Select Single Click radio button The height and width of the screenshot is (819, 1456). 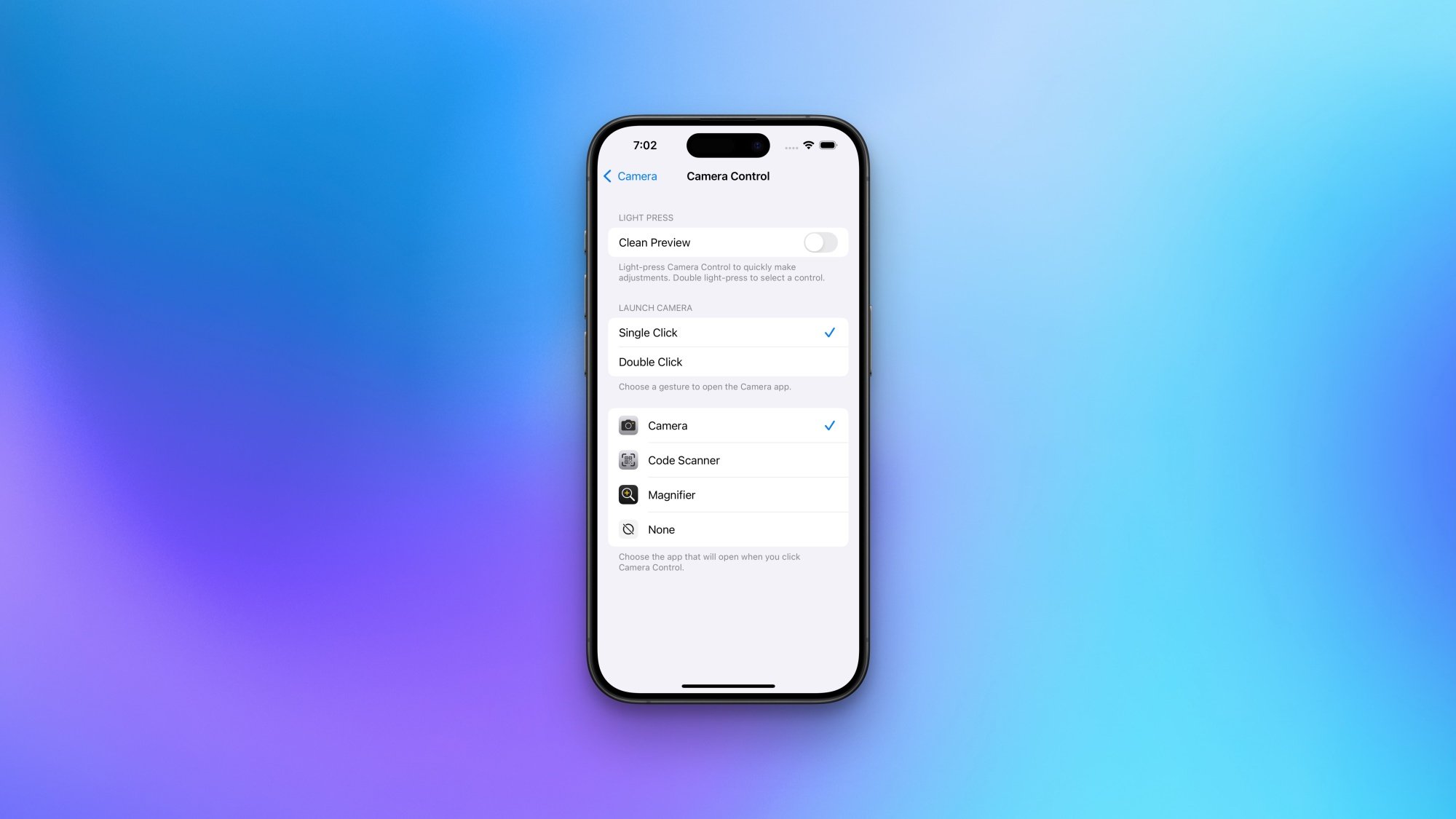728,332
